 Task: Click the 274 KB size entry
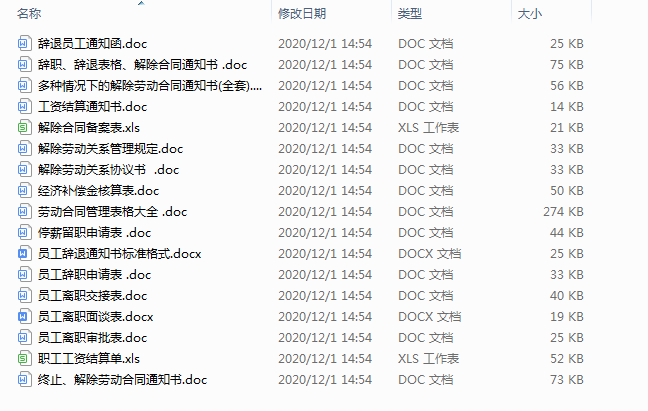tap(563, 211)
